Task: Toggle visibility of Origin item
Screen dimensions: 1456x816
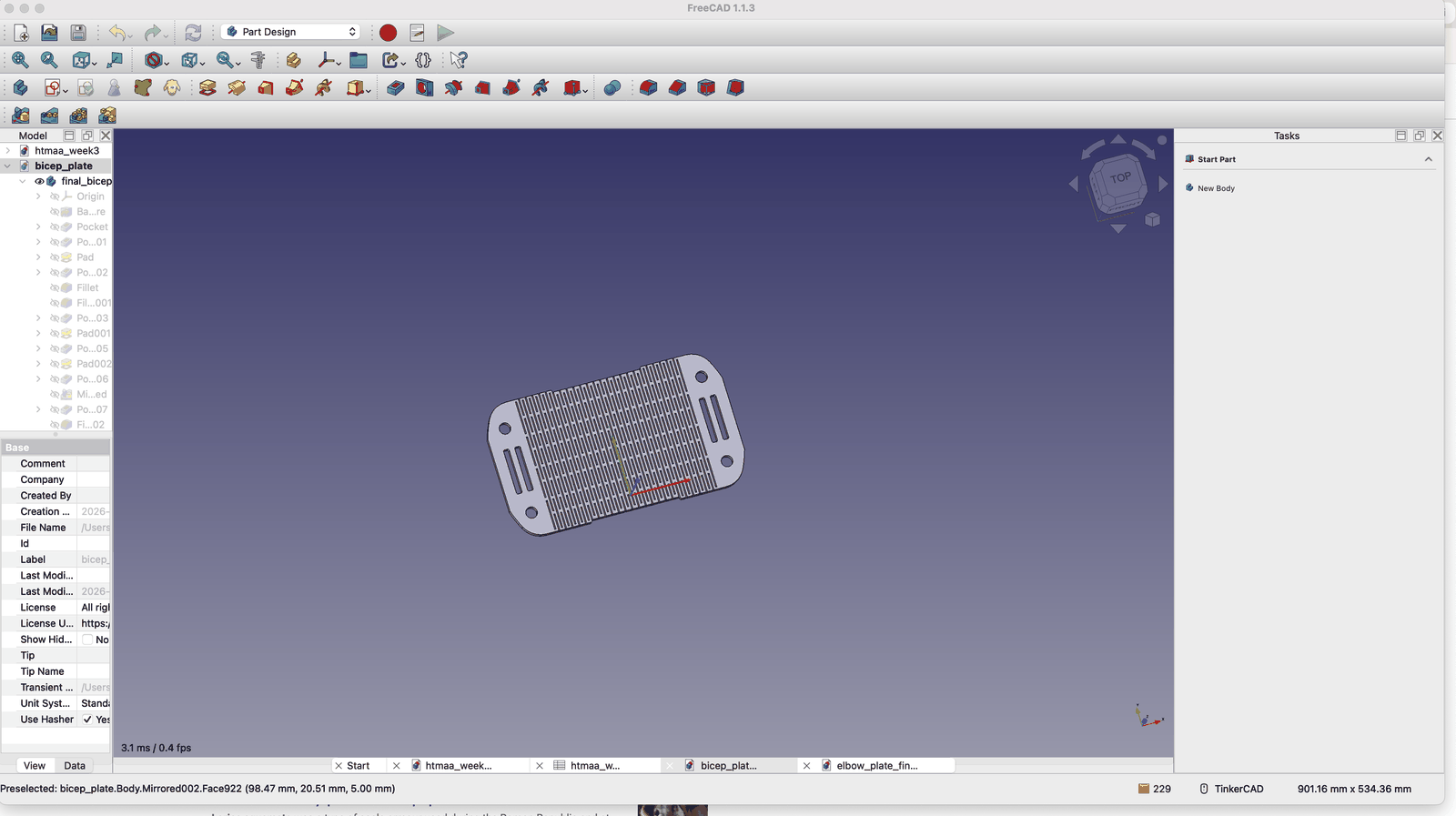Action: click(55, 196)
